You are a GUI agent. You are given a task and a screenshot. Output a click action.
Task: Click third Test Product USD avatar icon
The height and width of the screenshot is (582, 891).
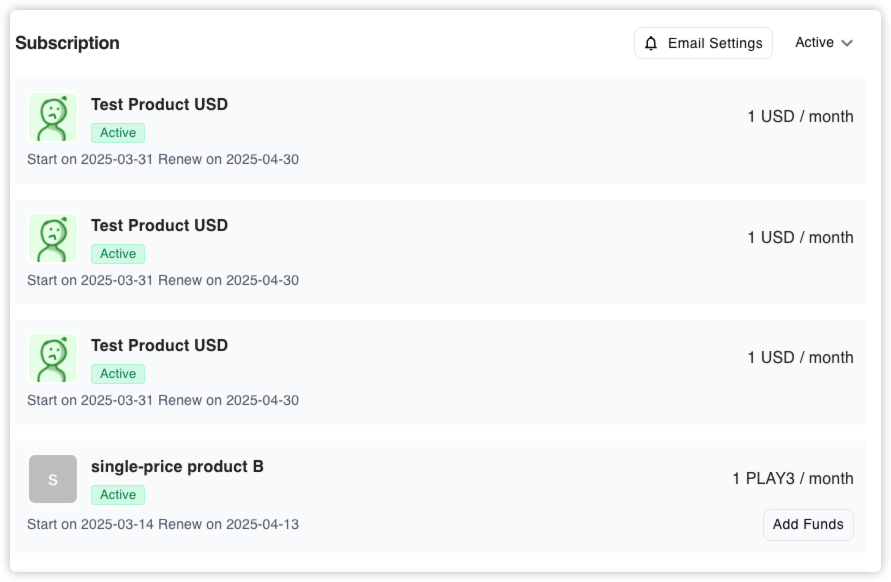[53, 359]
